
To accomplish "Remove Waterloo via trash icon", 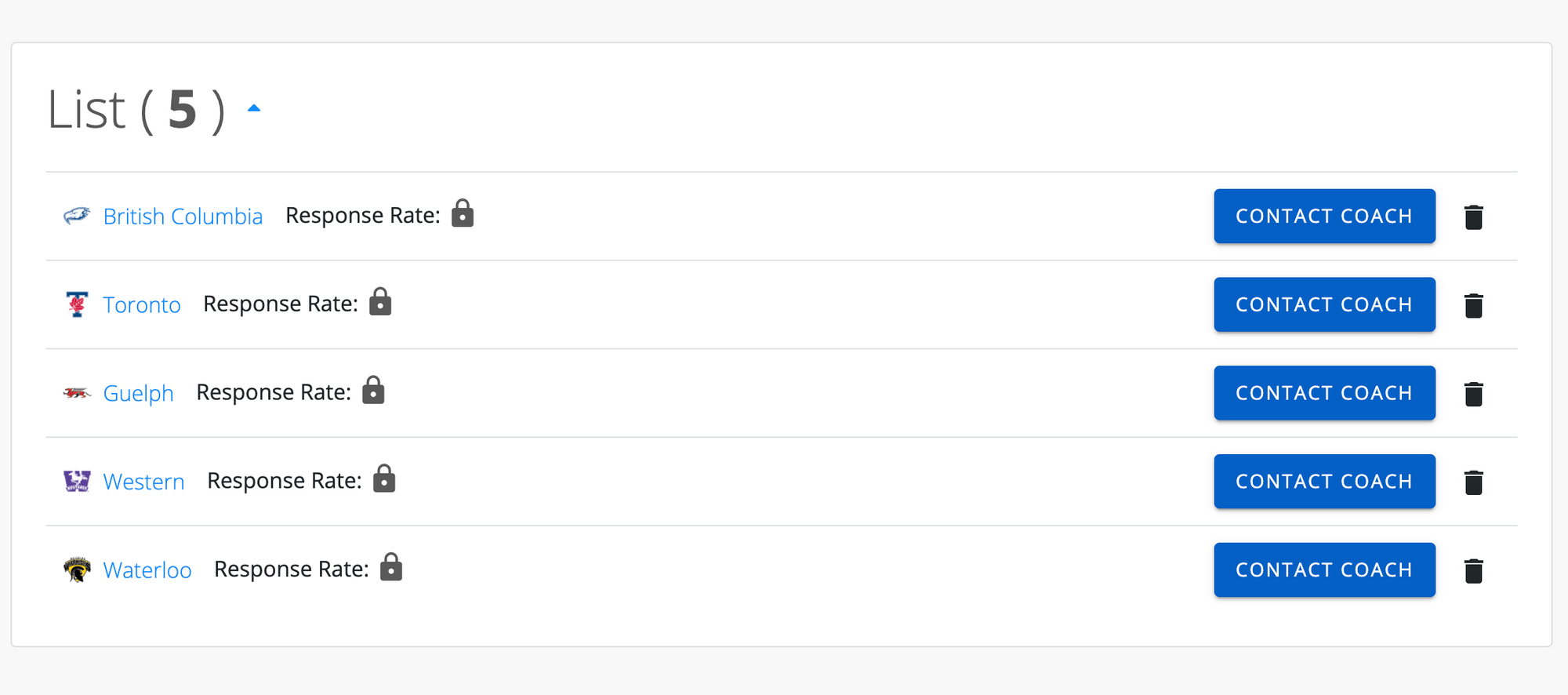I will point(1474,572).
